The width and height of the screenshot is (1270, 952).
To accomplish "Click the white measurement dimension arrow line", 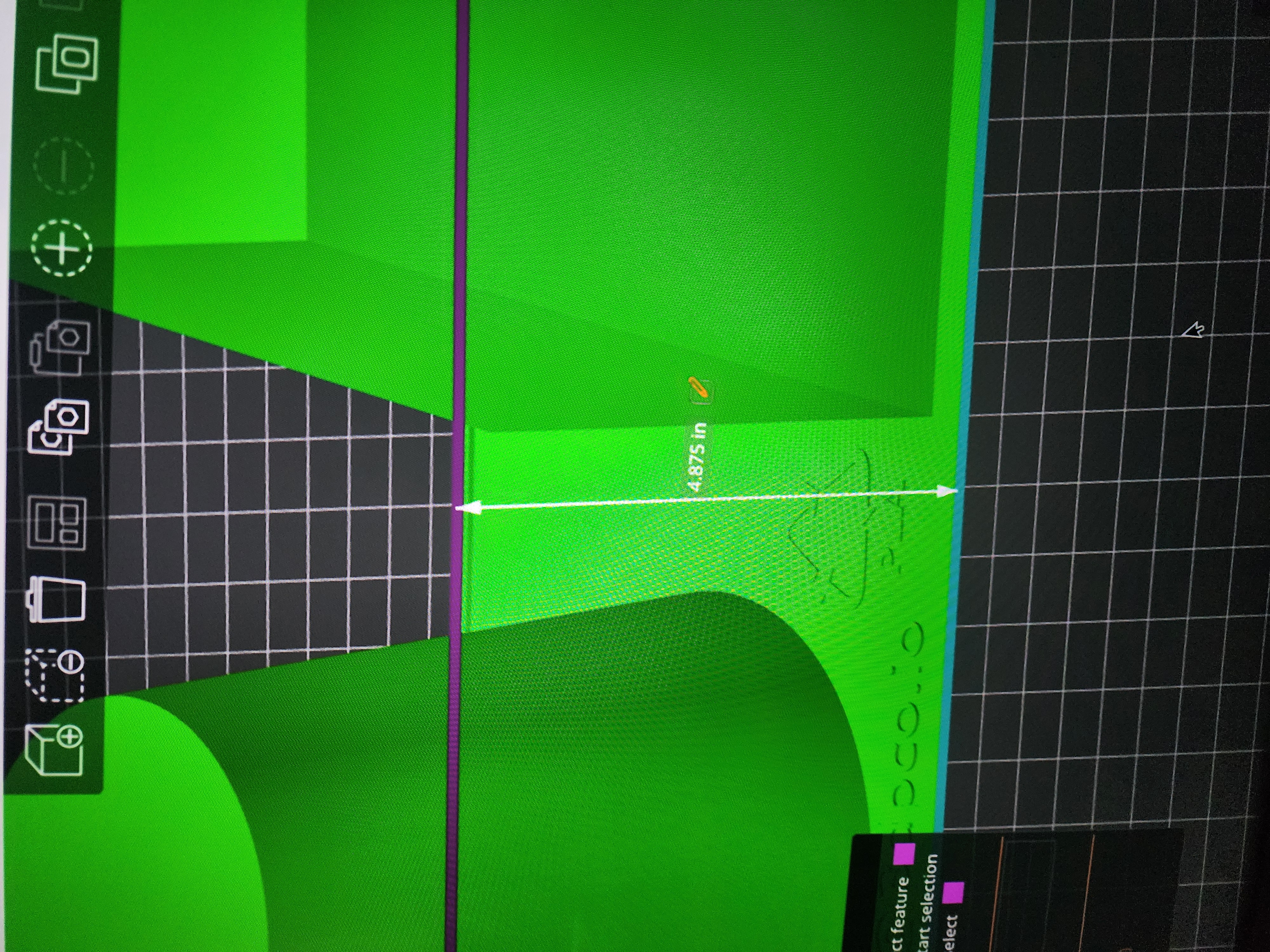I will point(706,499).
